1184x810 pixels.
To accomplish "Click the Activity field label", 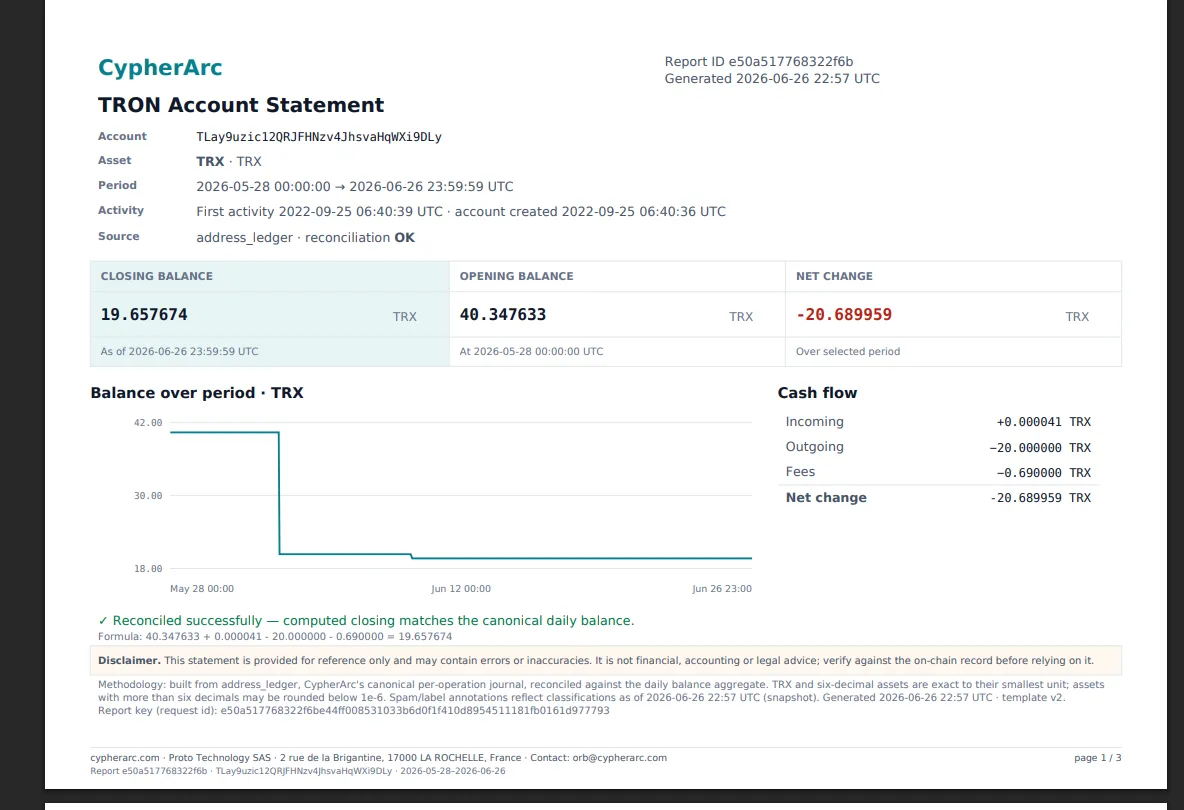I will [121, 211].
